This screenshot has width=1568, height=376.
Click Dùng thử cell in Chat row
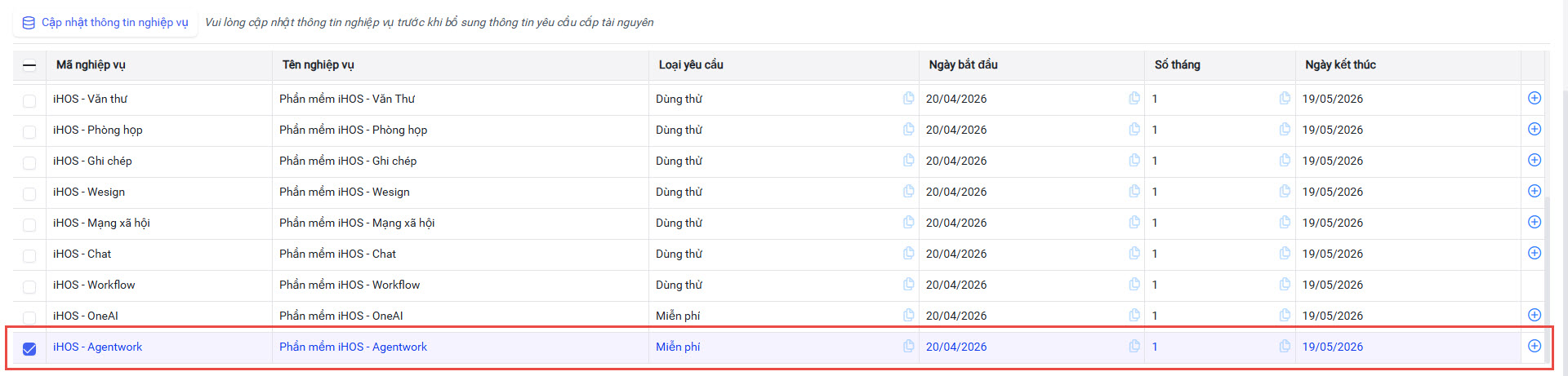click(784, 254)
